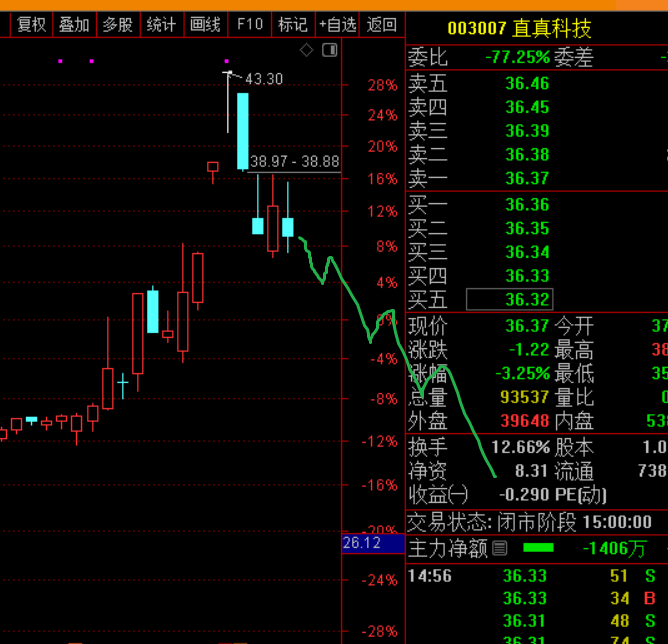Click the stock title 003007 直真科技
The height and width of the screenshot is (644, 668).
pos(519,28)
